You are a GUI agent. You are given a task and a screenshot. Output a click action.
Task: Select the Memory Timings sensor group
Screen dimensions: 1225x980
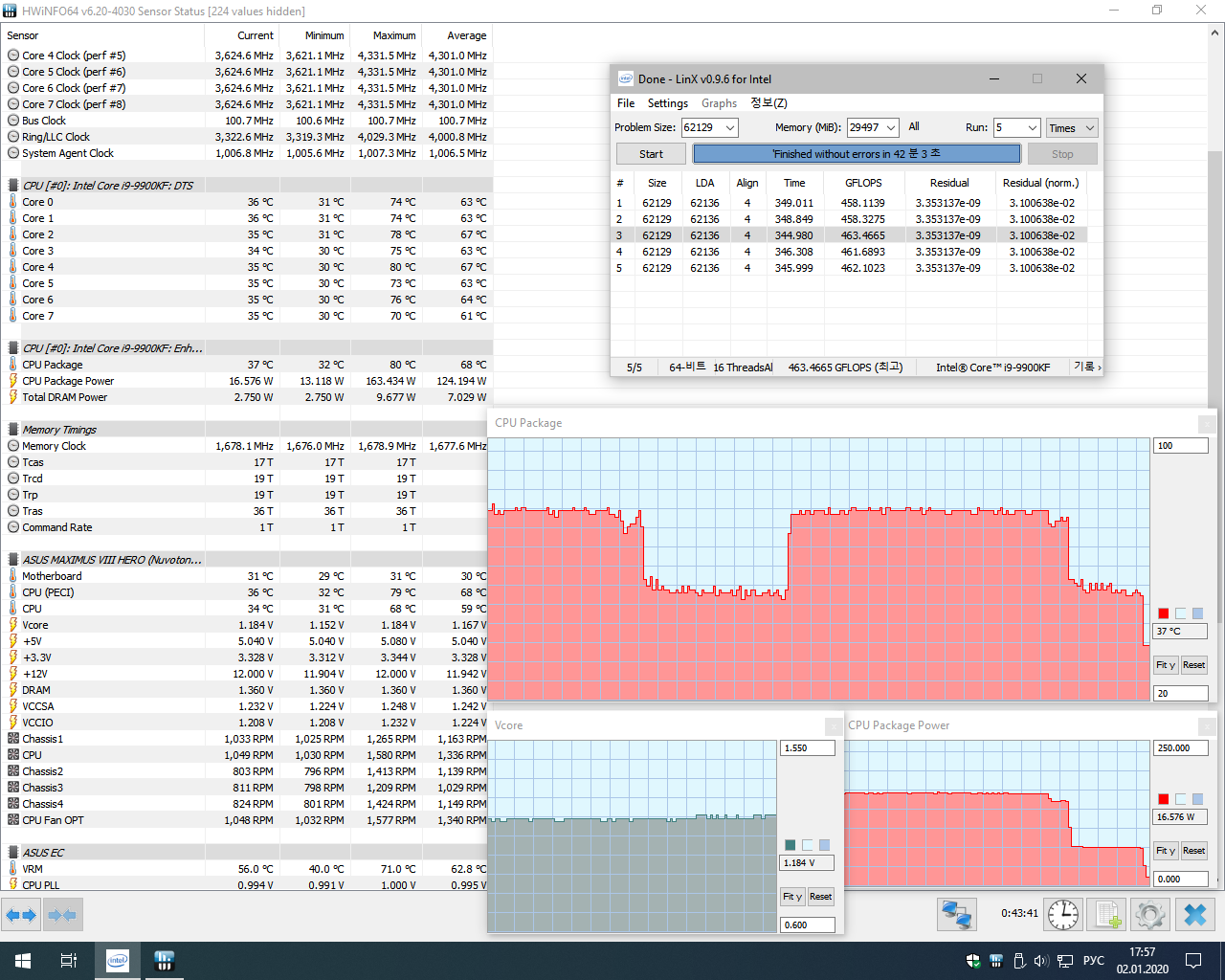pyautogui.click(x=247, y=430)
